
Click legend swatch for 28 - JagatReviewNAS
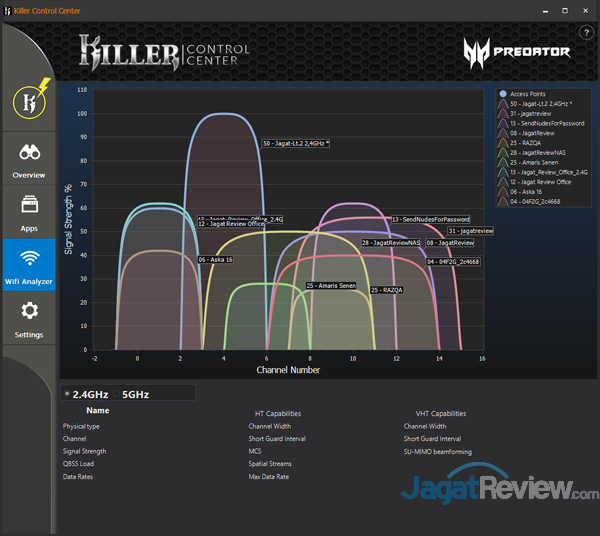(x=503, y=153)
